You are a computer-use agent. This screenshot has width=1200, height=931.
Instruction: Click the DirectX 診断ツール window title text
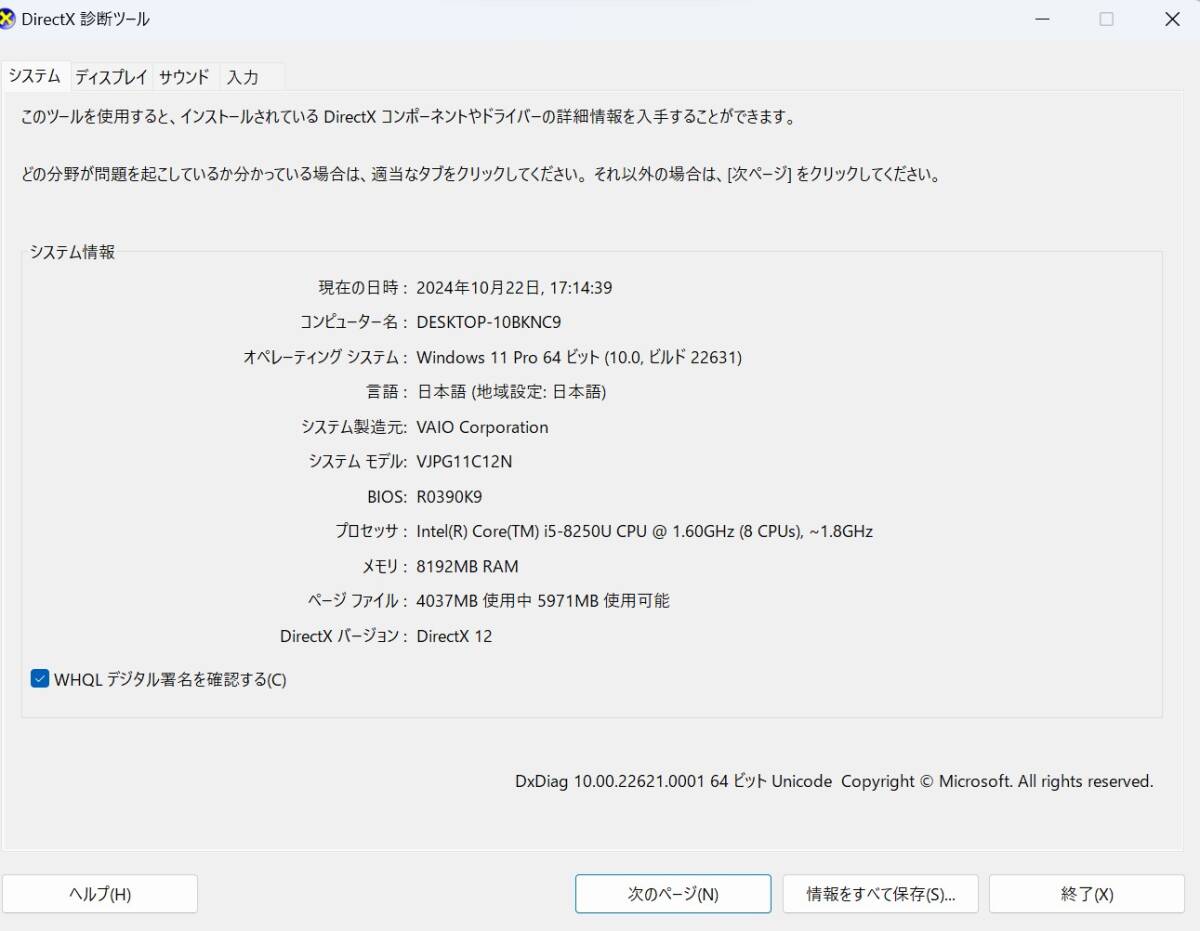pyautogui.click(x=85, y=19)
